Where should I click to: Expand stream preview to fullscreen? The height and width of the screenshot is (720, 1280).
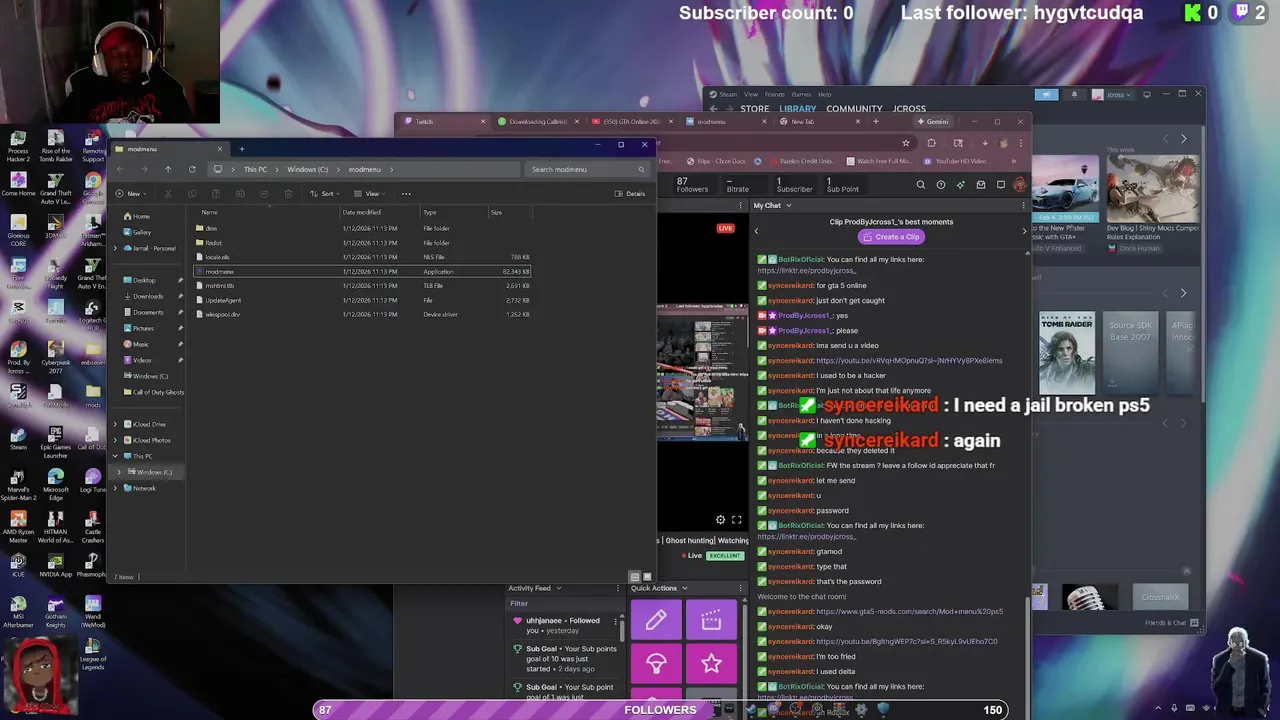click(x=737, y=520)
